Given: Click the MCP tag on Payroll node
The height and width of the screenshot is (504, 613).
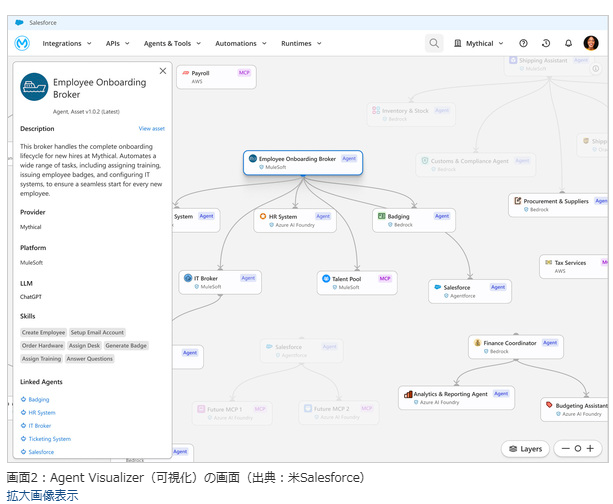Looking at the screenshot, I should [244, 73].
